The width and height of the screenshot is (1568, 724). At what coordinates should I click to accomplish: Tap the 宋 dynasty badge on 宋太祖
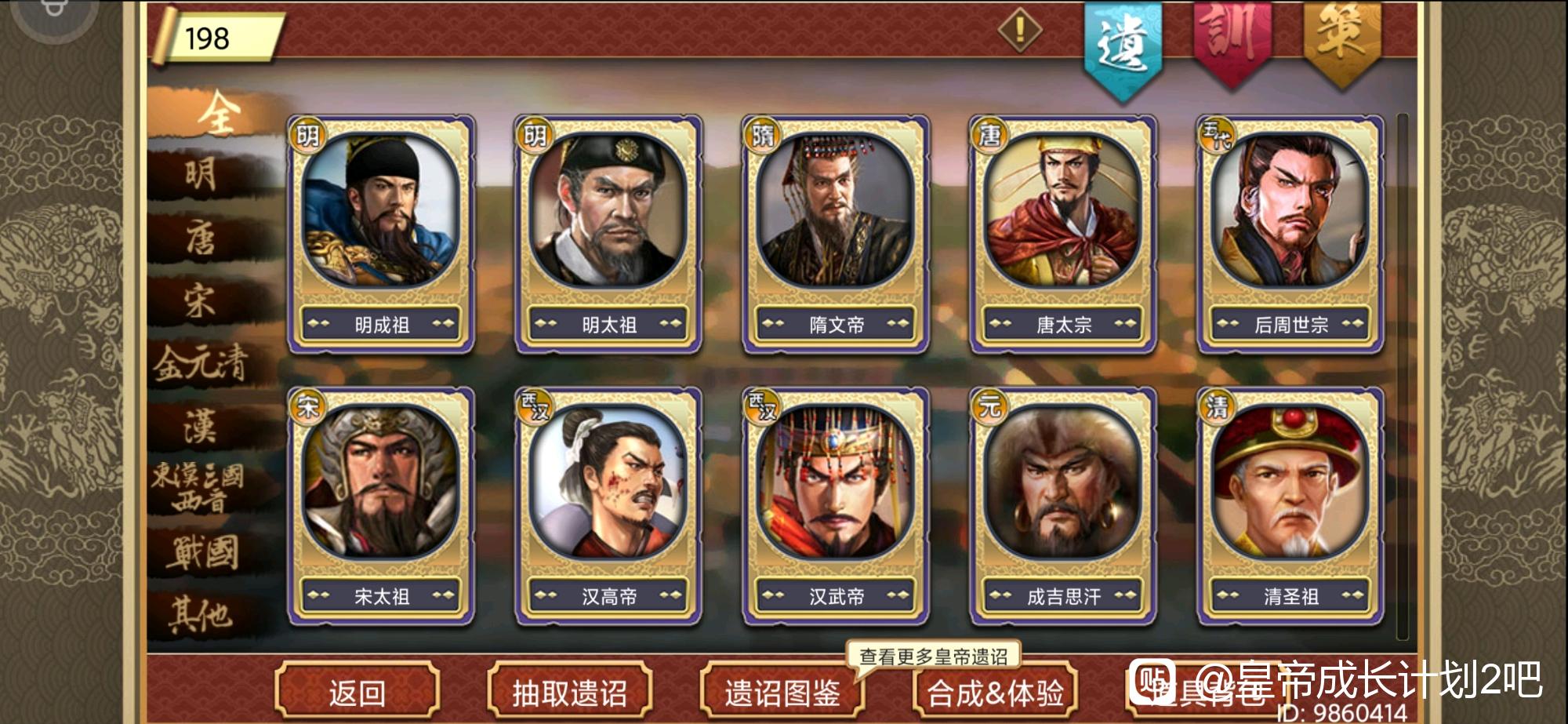click(x=307, y=406)
